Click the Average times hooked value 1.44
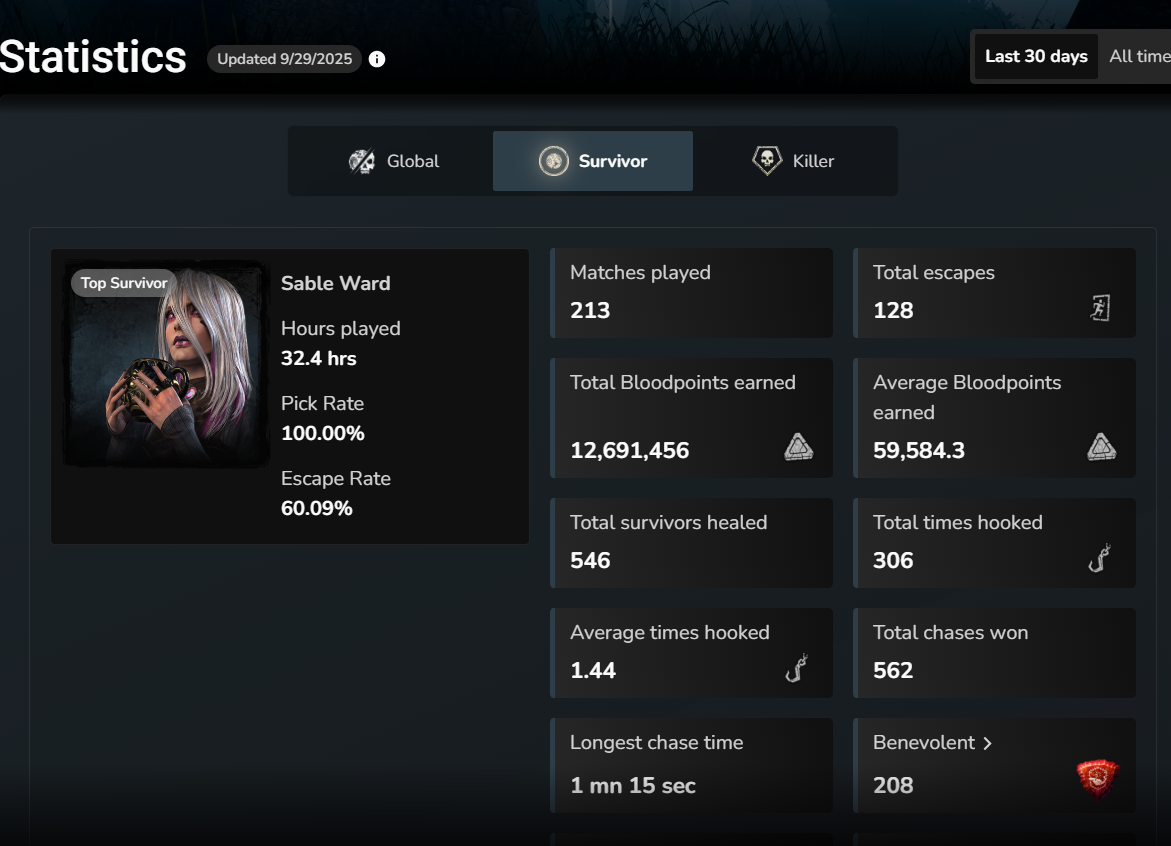 [593, 671]
